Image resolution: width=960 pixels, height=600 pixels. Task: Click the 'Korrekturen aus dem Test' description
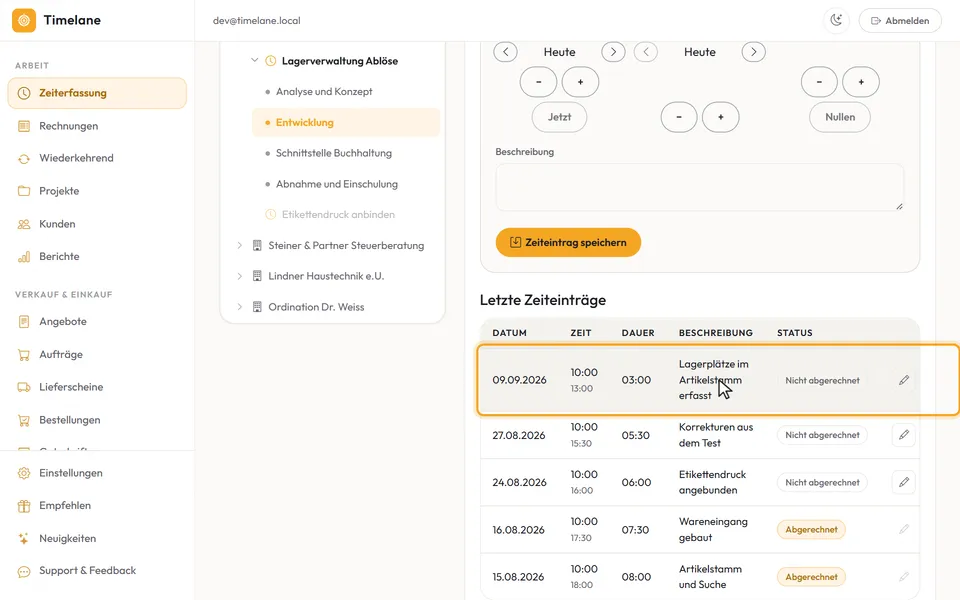point(716,435)
